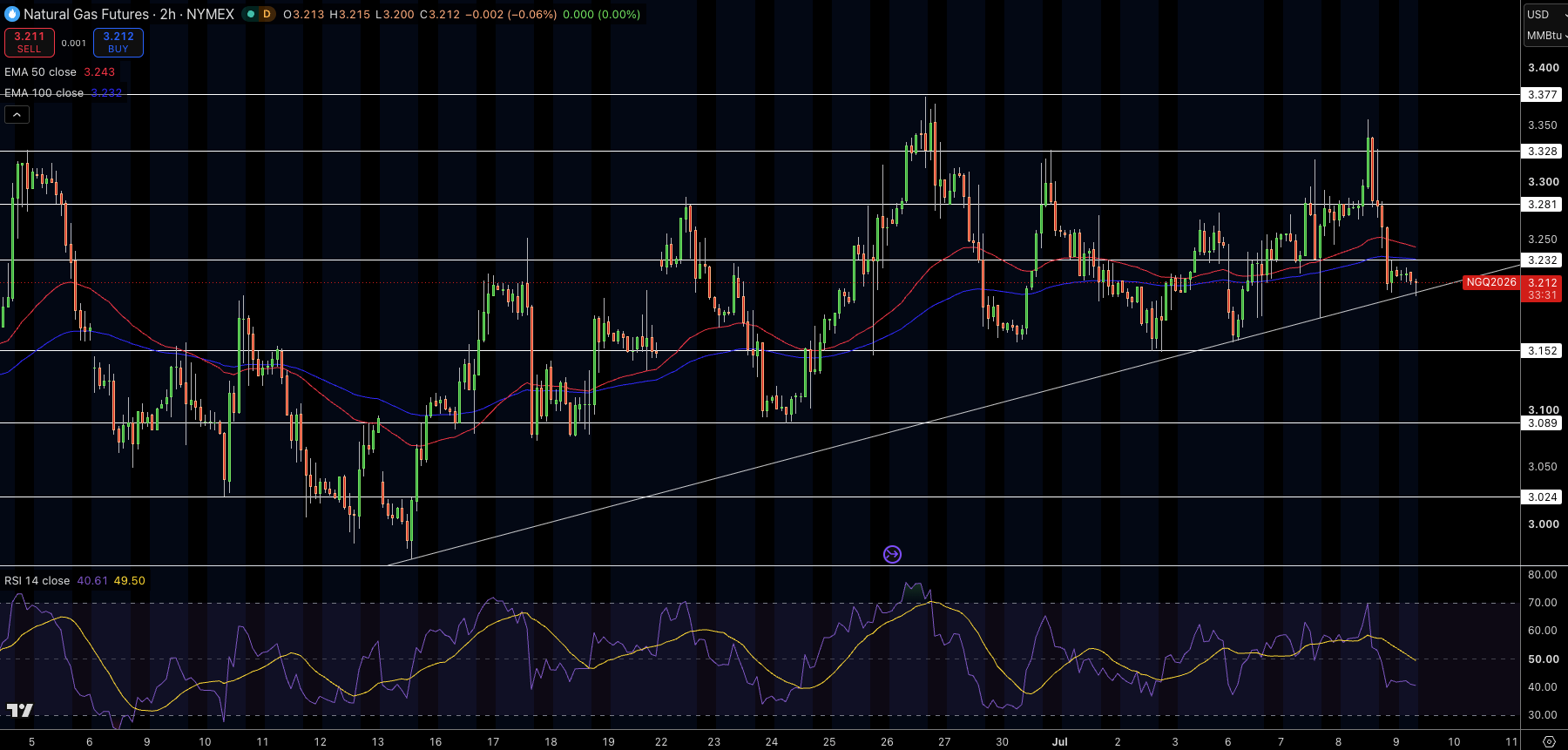Click the 3.377 price line label
Image resolution: width=1568 pixels, height=750 pixels.
click(1542, 94)
